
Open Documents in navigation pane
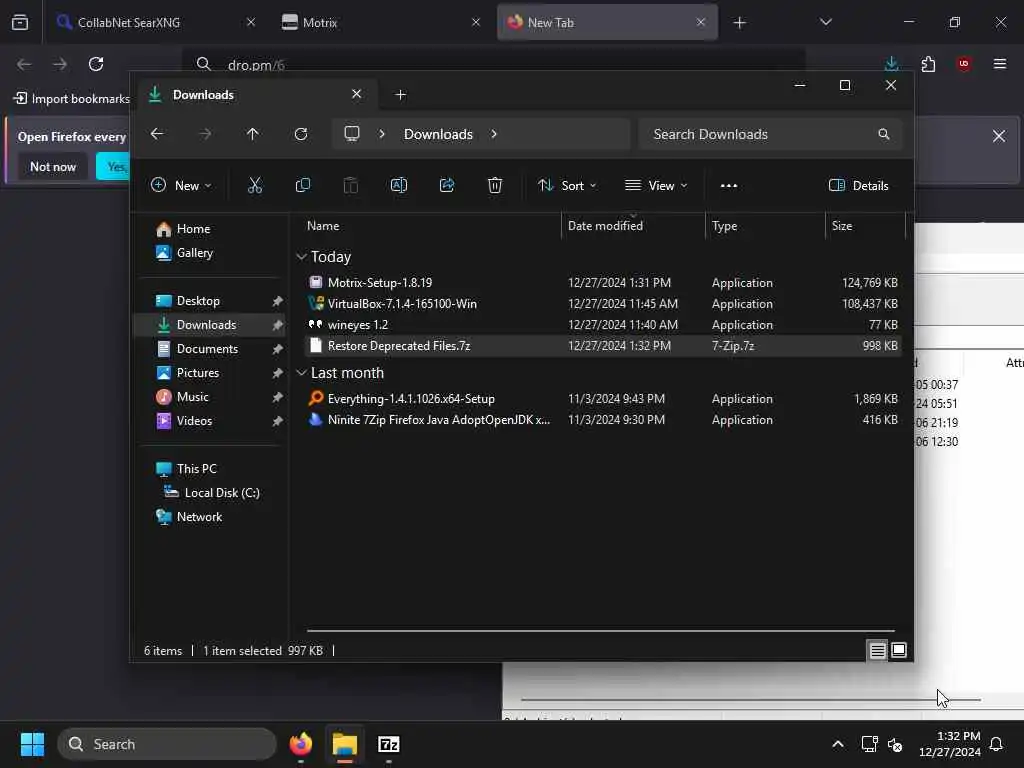click(x=207, y=349)
